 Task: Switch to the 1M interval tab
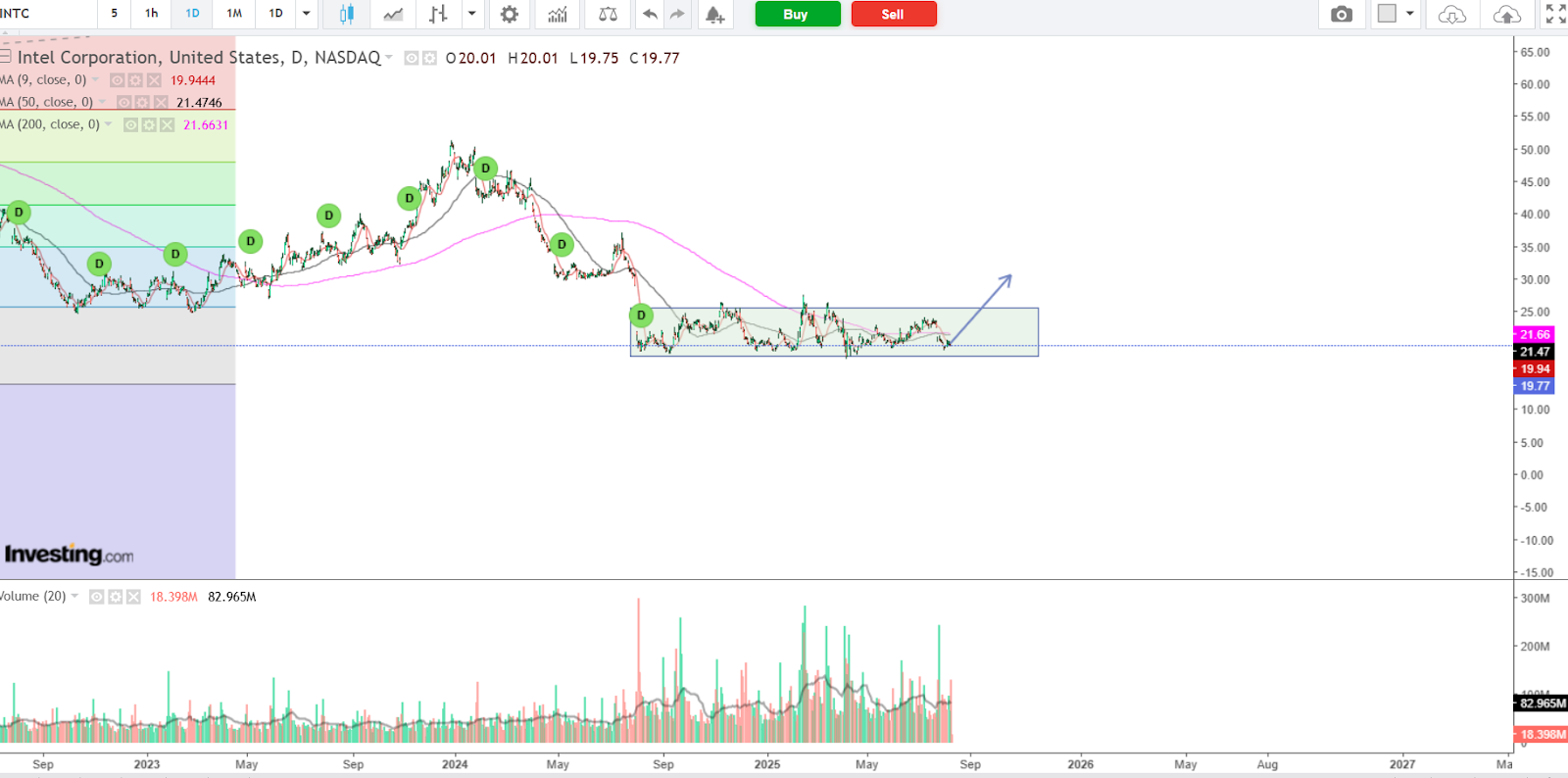(x=234, y=14)
